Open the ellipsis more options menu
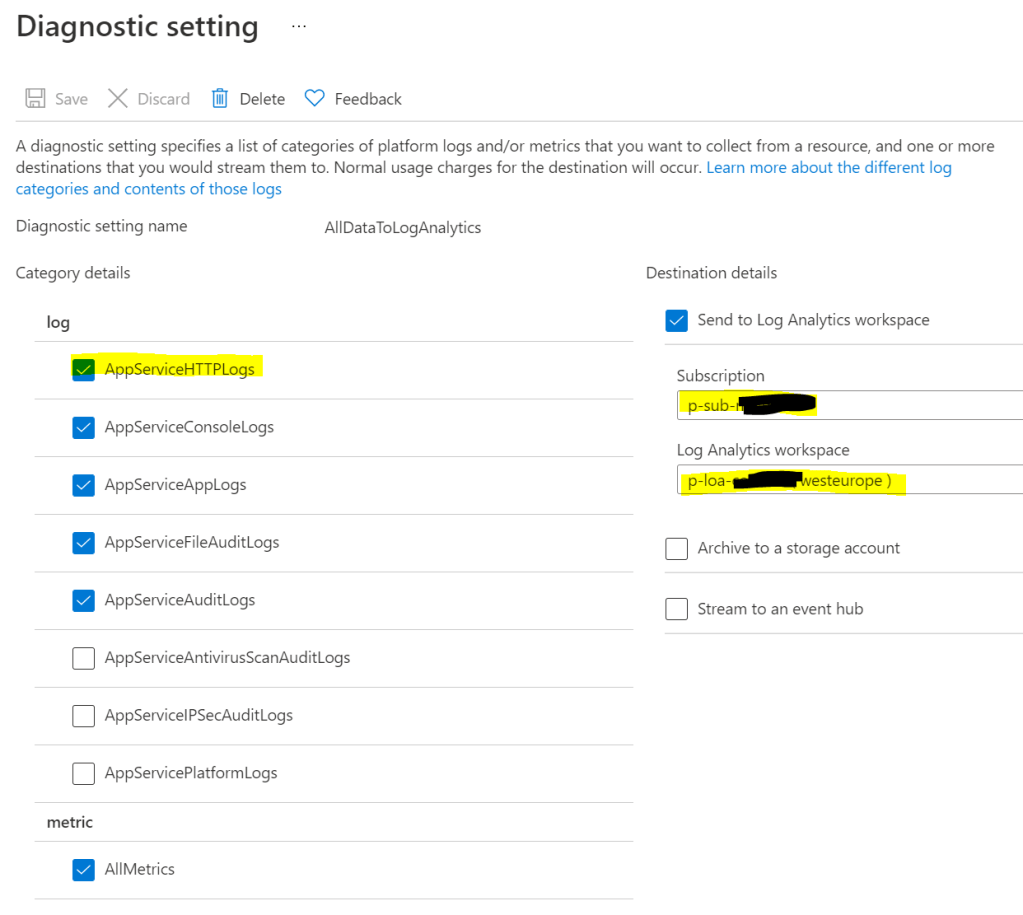Viewport: 1023px width, 915px height. [299, 27]
